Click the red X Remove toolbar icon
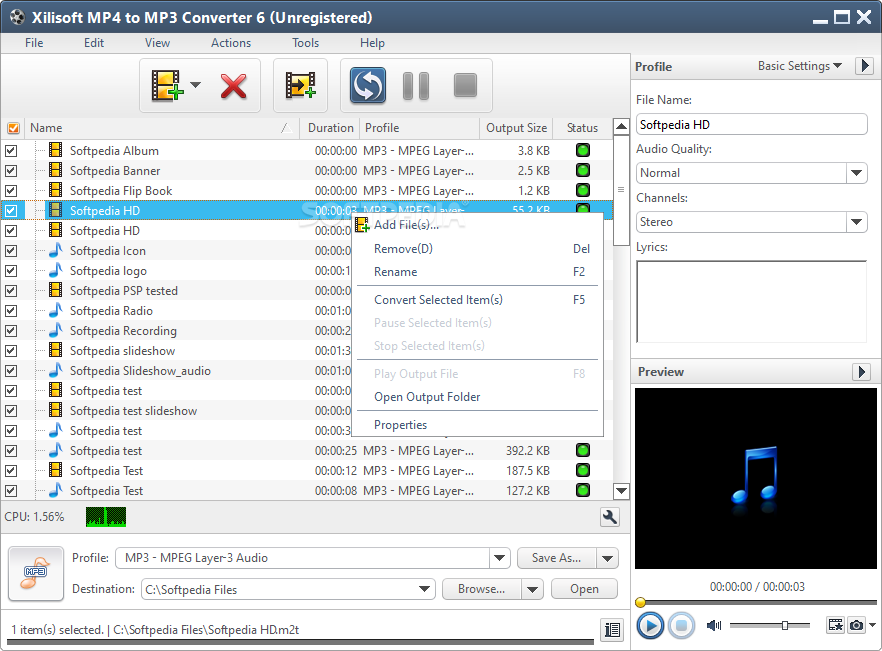This screenshot has width=882, height=651. (233, 86)
